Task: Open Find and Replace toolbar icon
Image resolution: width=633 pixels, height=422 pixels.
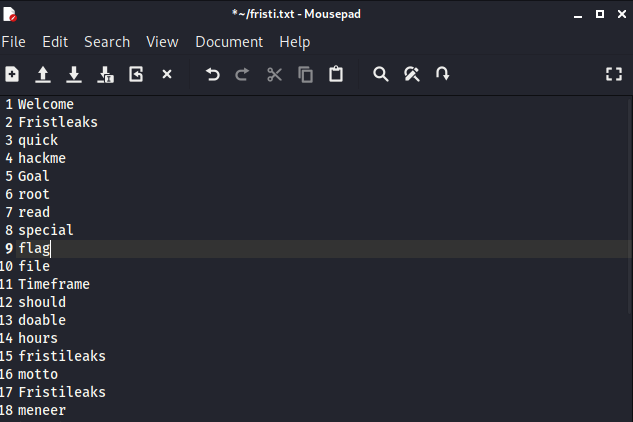Action: point(412,74)
